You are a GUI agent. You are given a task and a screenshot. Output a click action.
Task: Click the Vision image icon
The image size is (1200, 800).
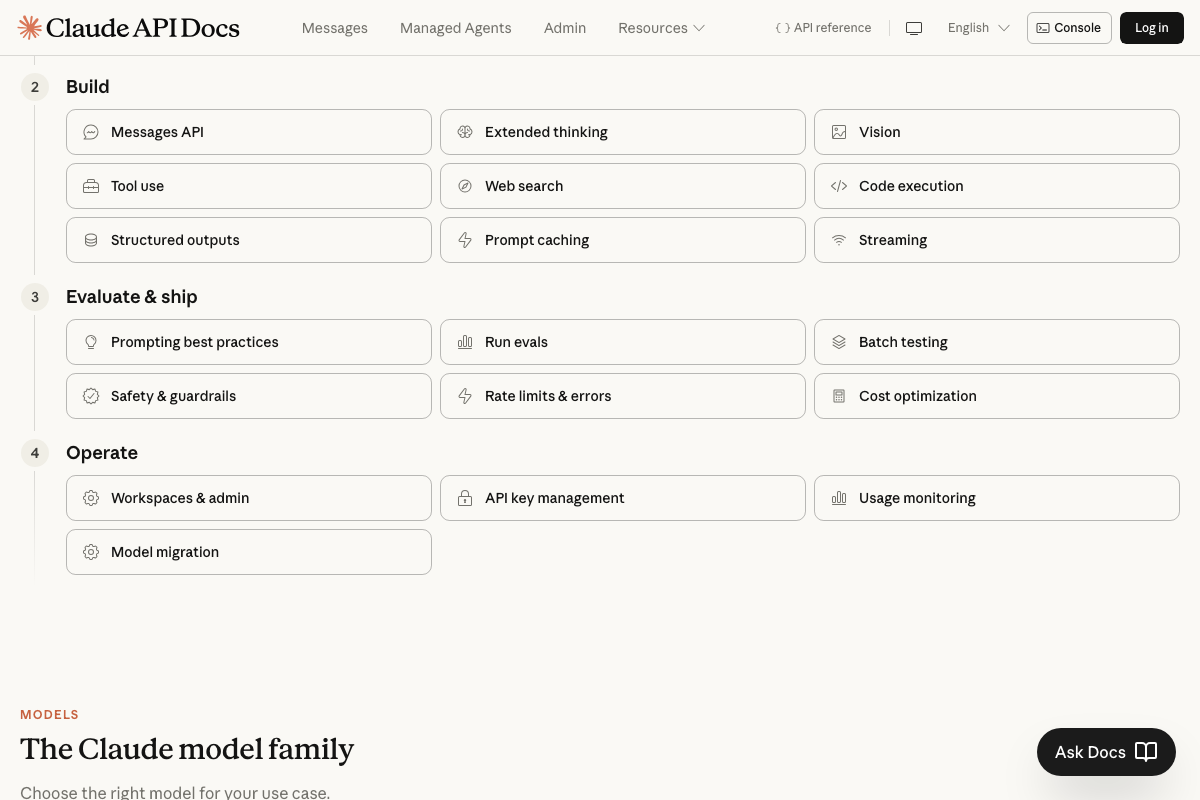(x=839, y=132)
